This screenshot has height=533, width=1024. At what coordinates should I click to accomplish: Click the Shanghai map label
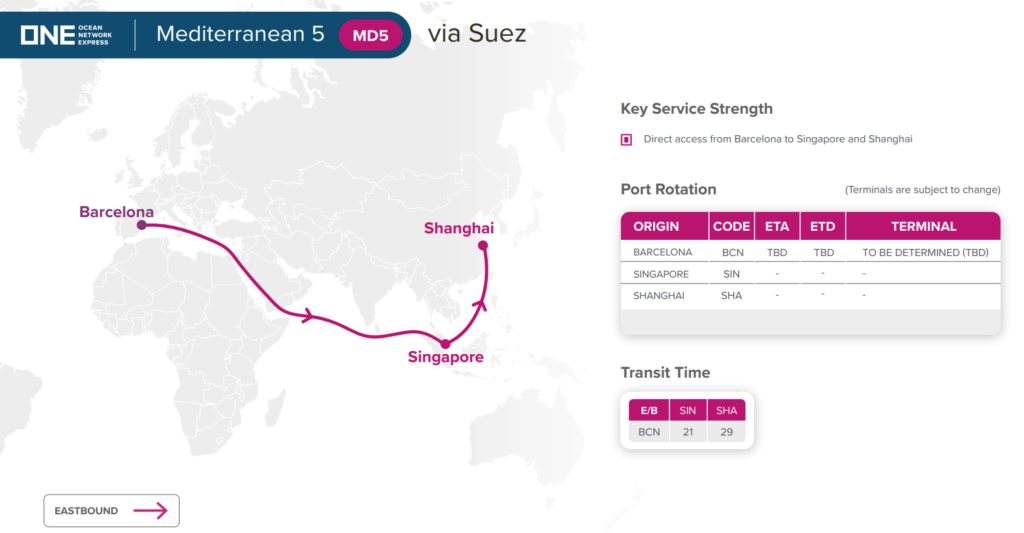(459, 228)
